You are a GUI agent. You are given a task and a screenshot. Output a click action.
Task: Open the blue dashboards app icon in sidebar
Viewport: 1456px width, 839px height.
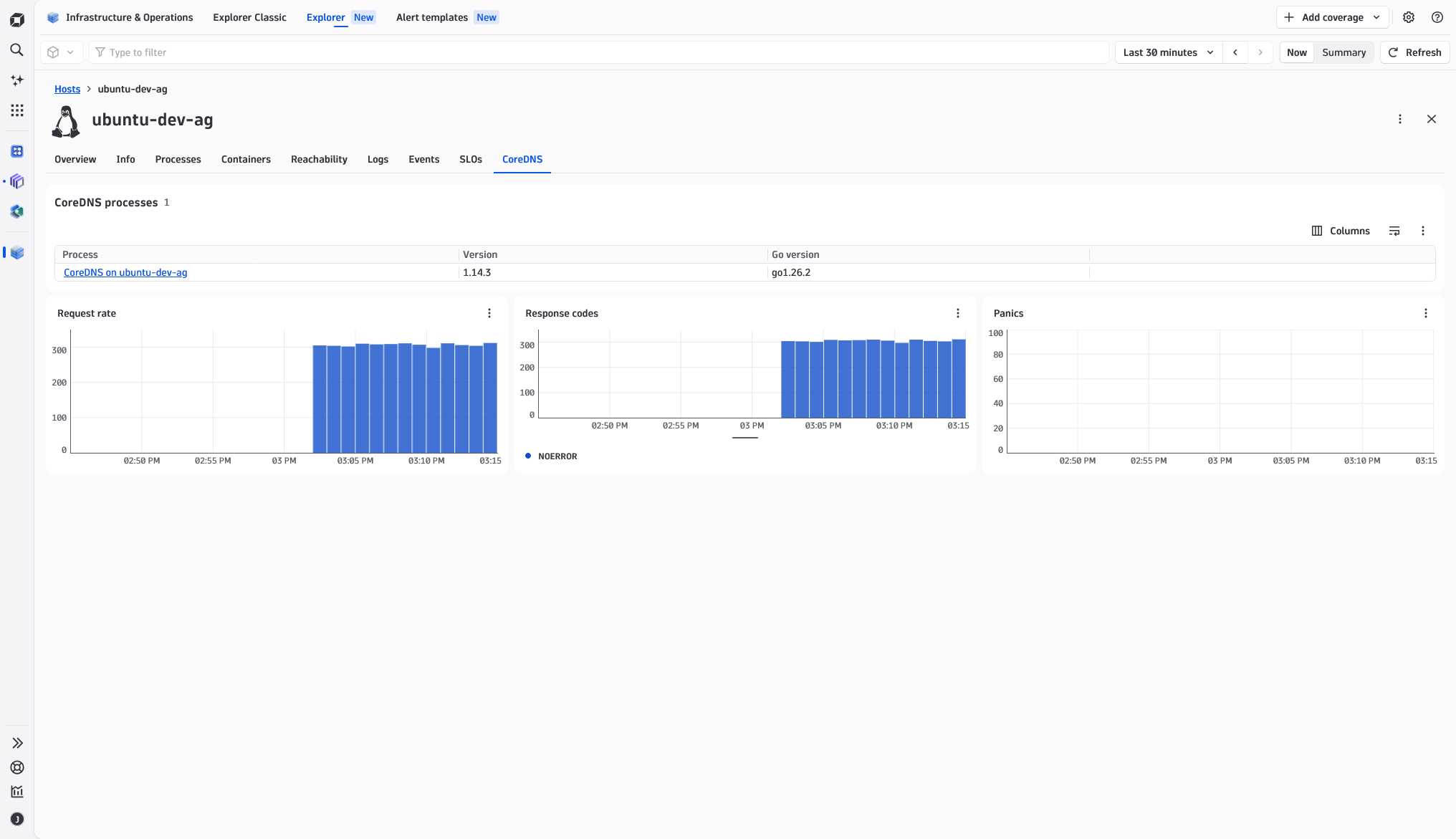17,151
